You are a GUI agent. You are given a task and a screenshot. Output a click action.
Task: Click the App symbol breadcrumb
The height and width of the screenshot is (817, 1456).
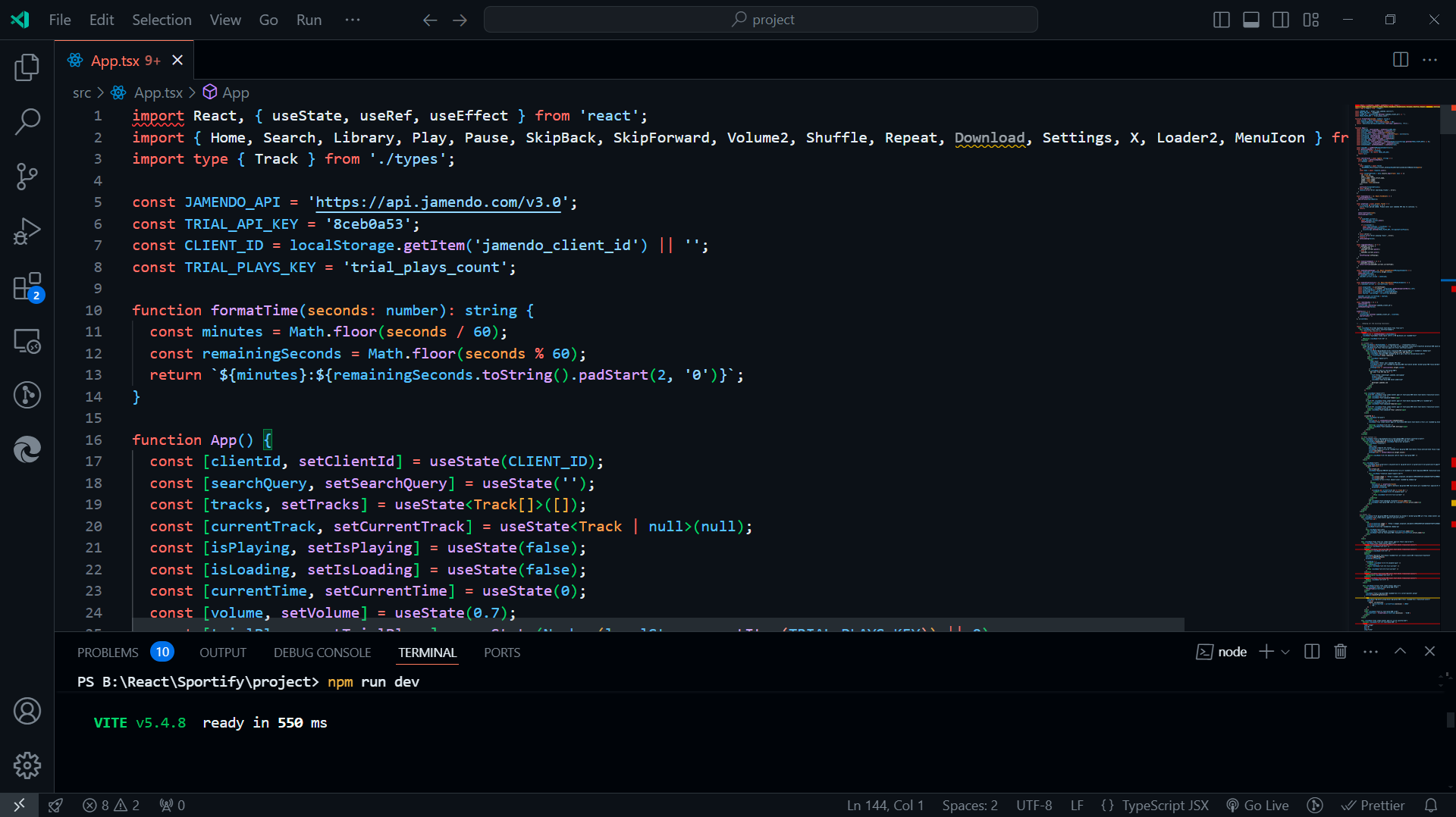click(226, 92)
